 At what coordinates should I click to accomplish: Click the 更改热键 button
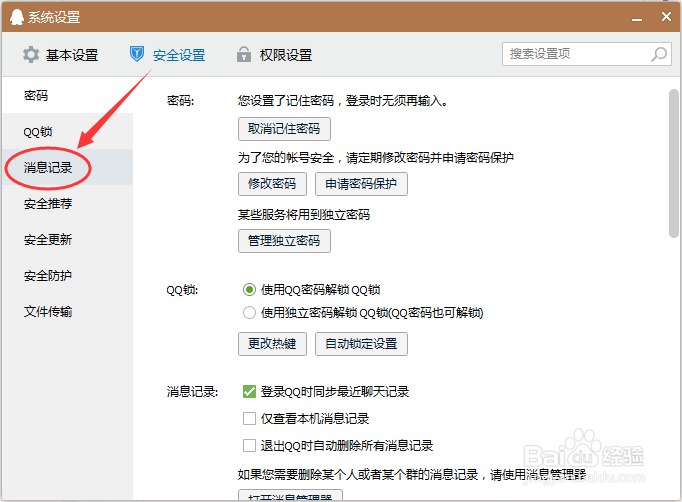click(272, 344)
